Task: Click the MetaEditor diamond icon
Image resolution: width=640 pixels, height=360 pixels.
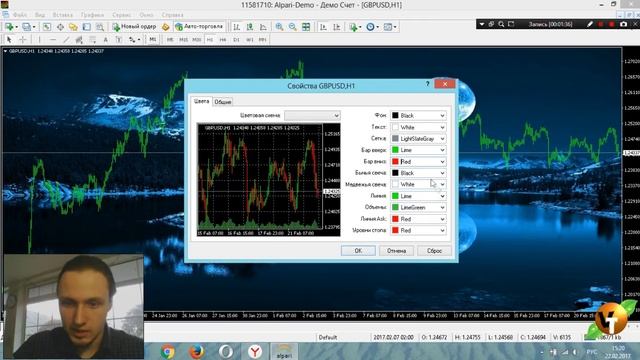Action: coord(165,27)
